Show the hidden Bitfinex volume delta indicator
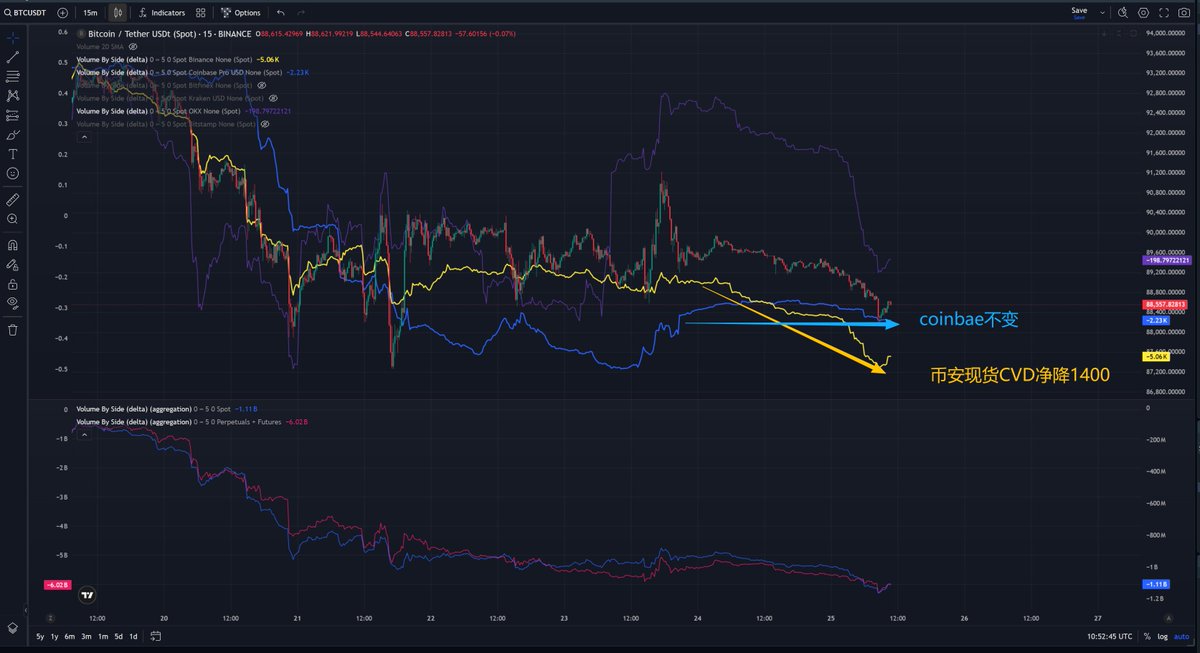The width and height of the screenshot is (1200, 653). (262, 85)
